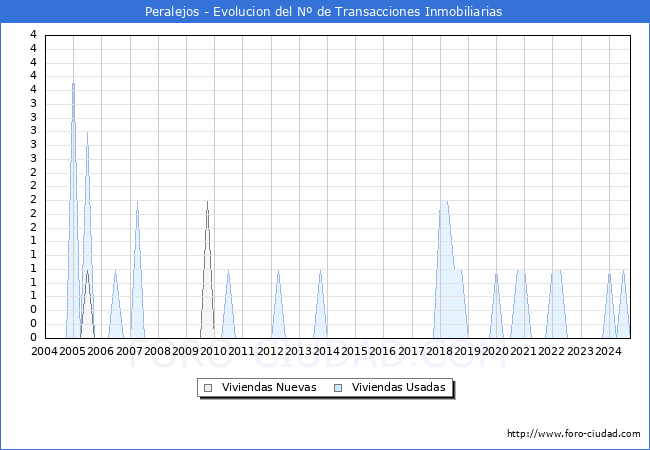Click the 2022 used-homes peak
Viewport: 650px width, 450px height.
(557, 304)
